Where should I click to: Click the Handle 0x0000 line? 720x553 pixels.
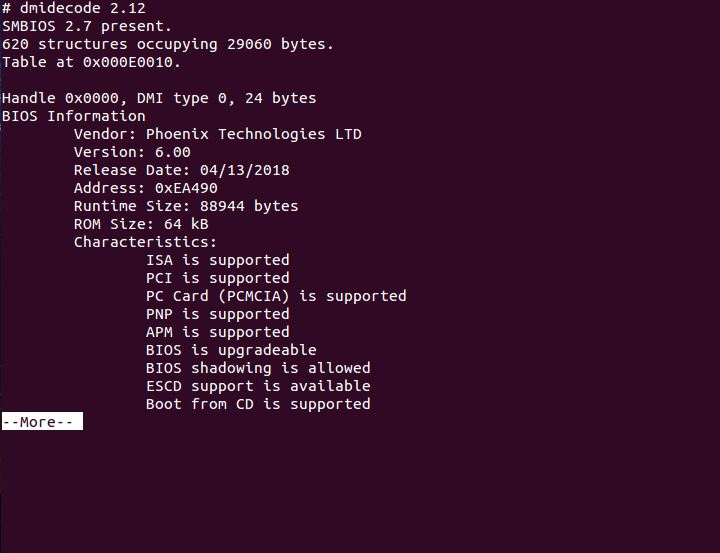(x=159, y=98)
